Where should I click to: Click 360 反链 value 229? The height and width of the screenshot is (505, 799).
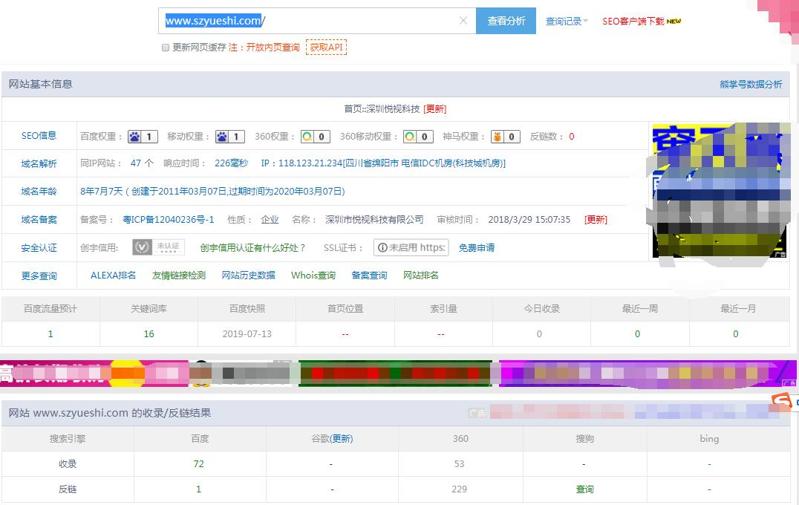[x=459, y=489]
